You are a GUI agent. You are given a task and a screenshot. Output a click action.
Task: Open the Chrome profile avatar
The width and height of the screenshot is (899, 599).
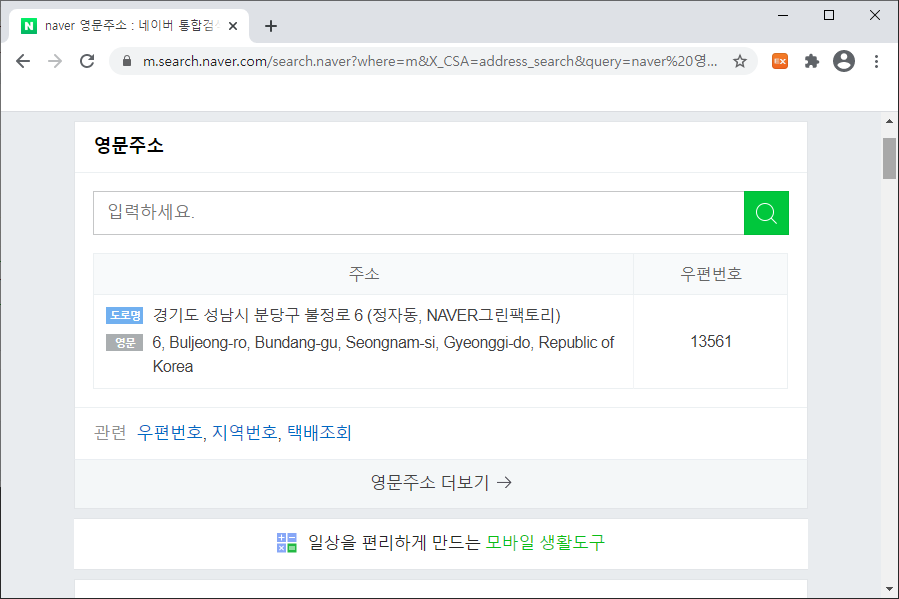844,61
